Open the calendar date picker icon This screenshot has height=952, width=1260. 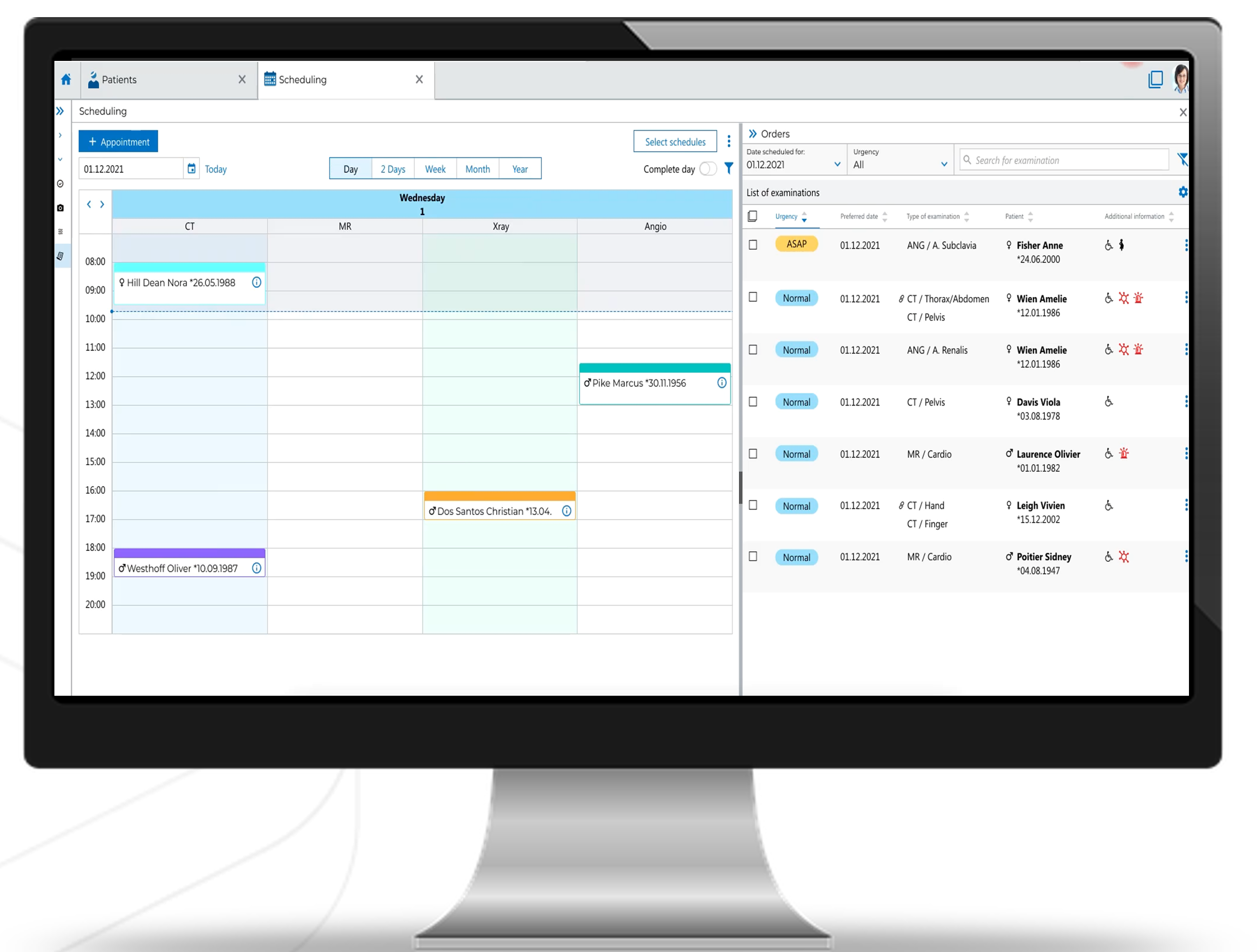tap(191, 169)
